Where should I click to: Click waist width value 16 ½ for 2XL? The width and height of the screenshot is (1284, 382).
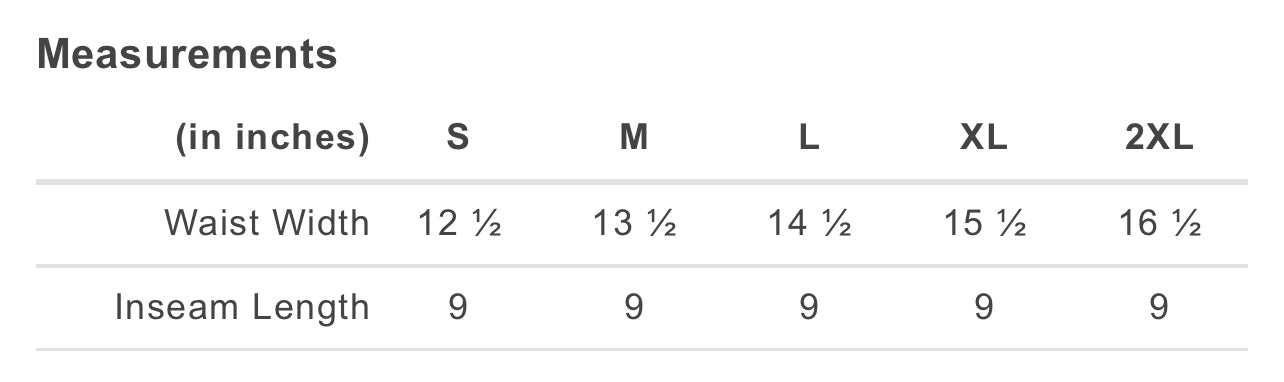pyautogui.click(x=1159, y=223)
